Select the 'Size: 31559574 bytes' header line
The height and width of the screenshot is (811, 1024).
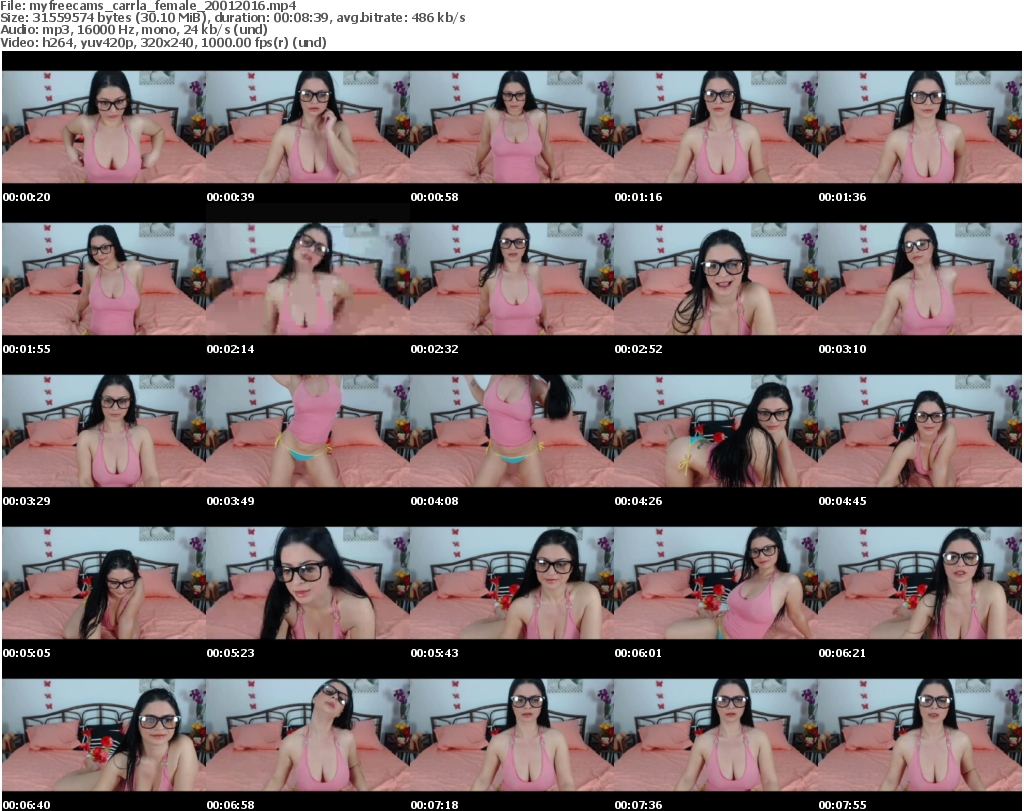click(x=233, y=18)
